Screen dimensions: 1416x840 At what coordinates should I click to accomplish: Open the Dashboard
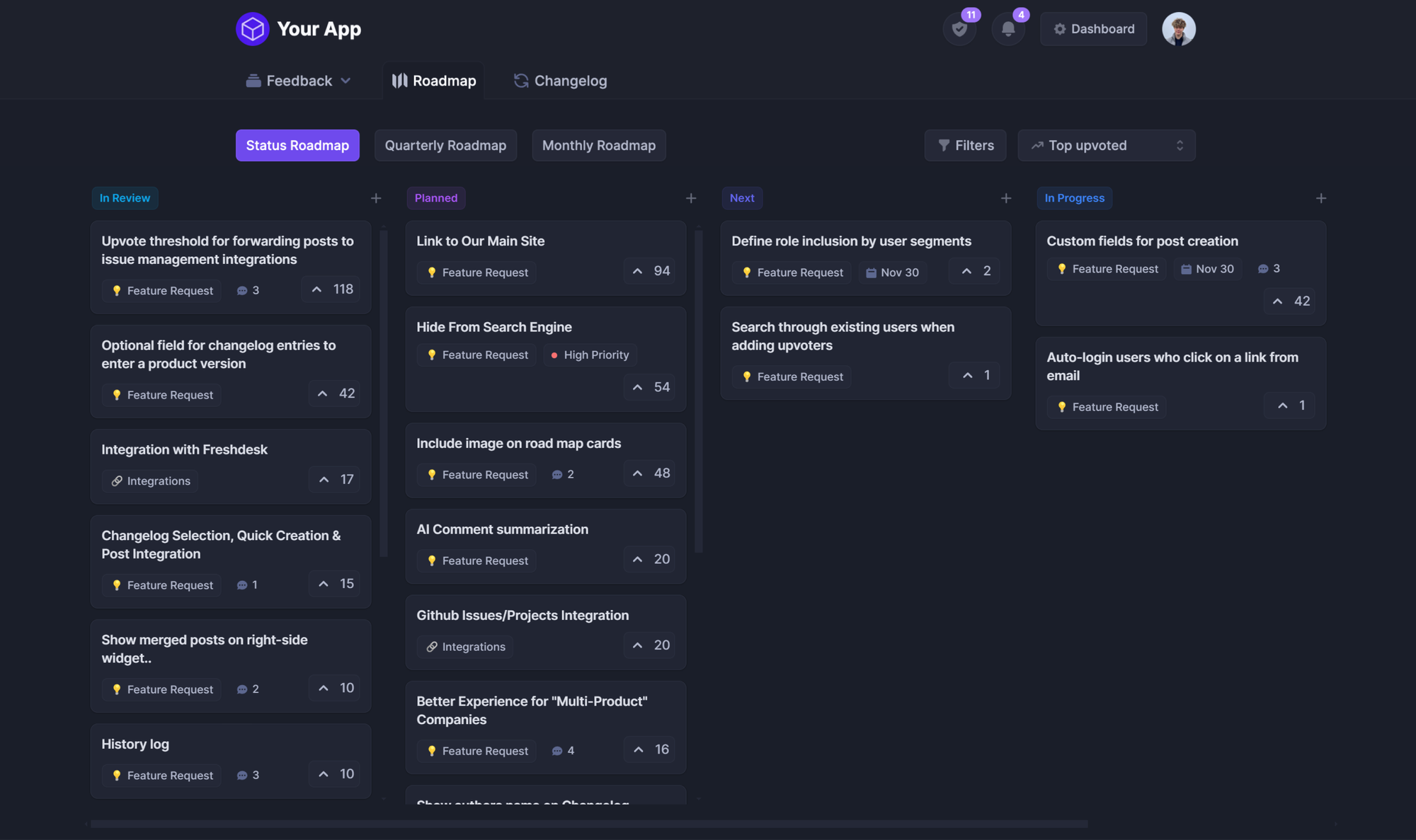pos(1093,29)
